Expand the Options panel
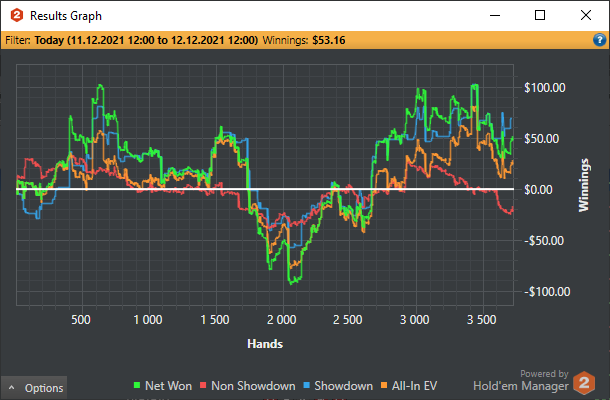The width and height of the screenshot is (610, 400). point(34,388)
